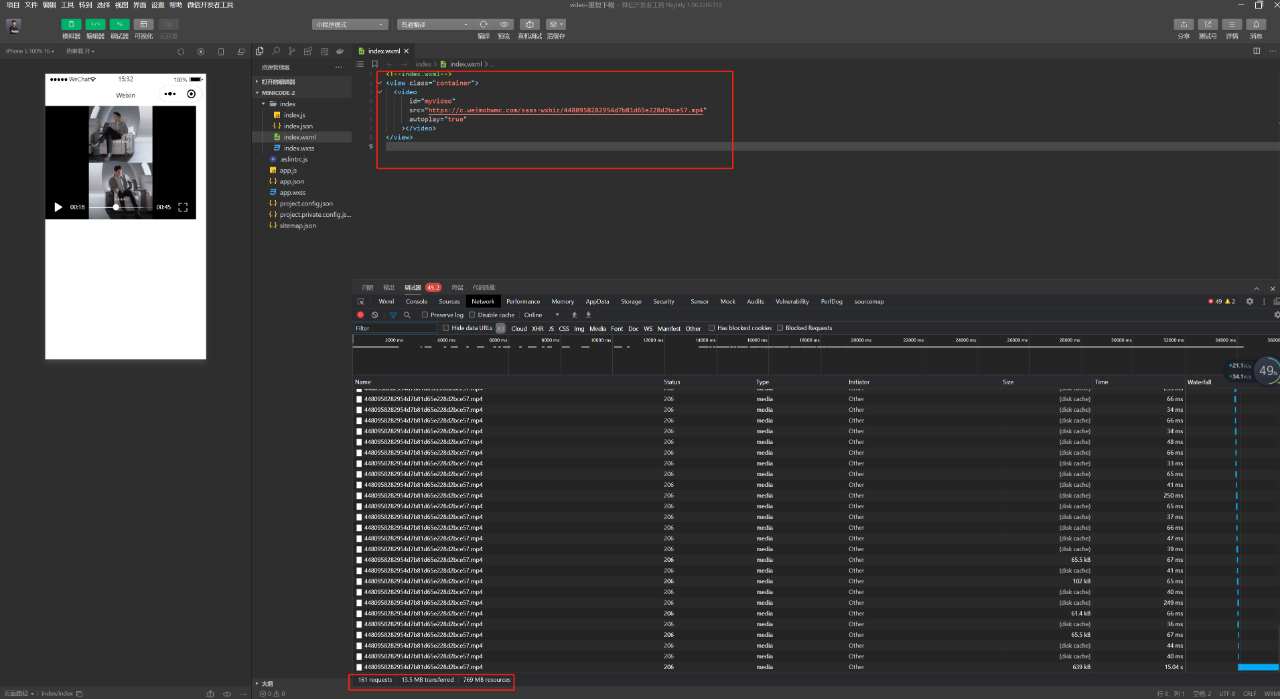Click the real-device debugging icon

(530, 24)
